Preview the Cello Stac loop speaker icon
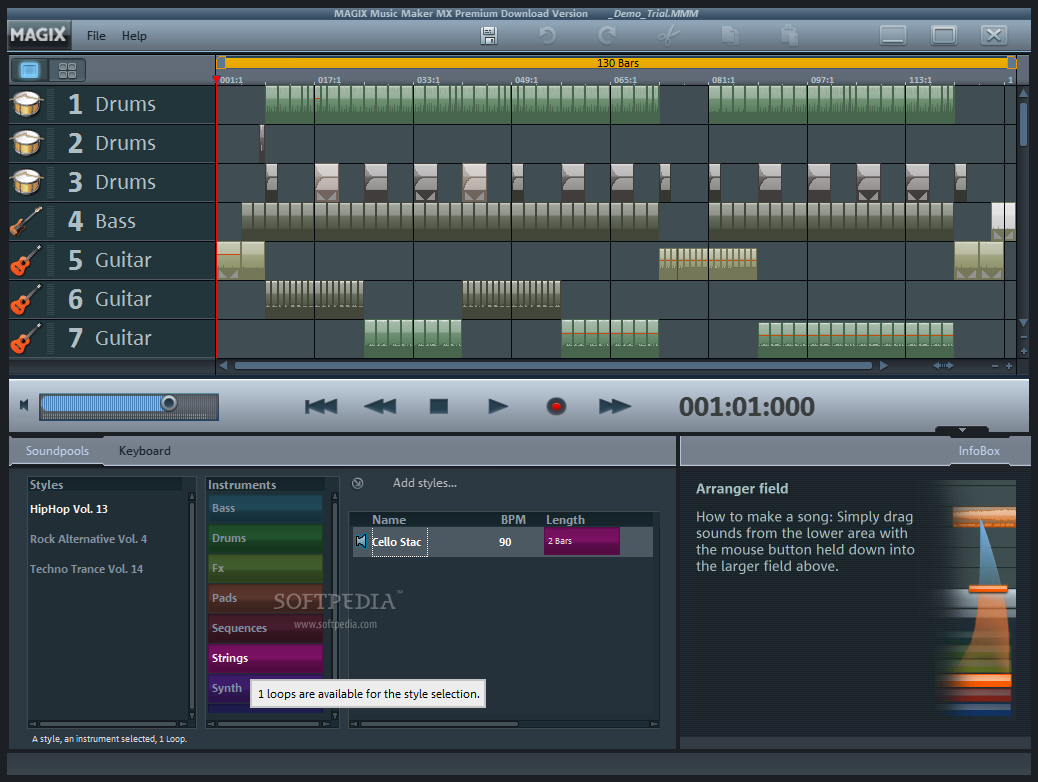Screen dimensions: 1038x782 click(361, 542)
